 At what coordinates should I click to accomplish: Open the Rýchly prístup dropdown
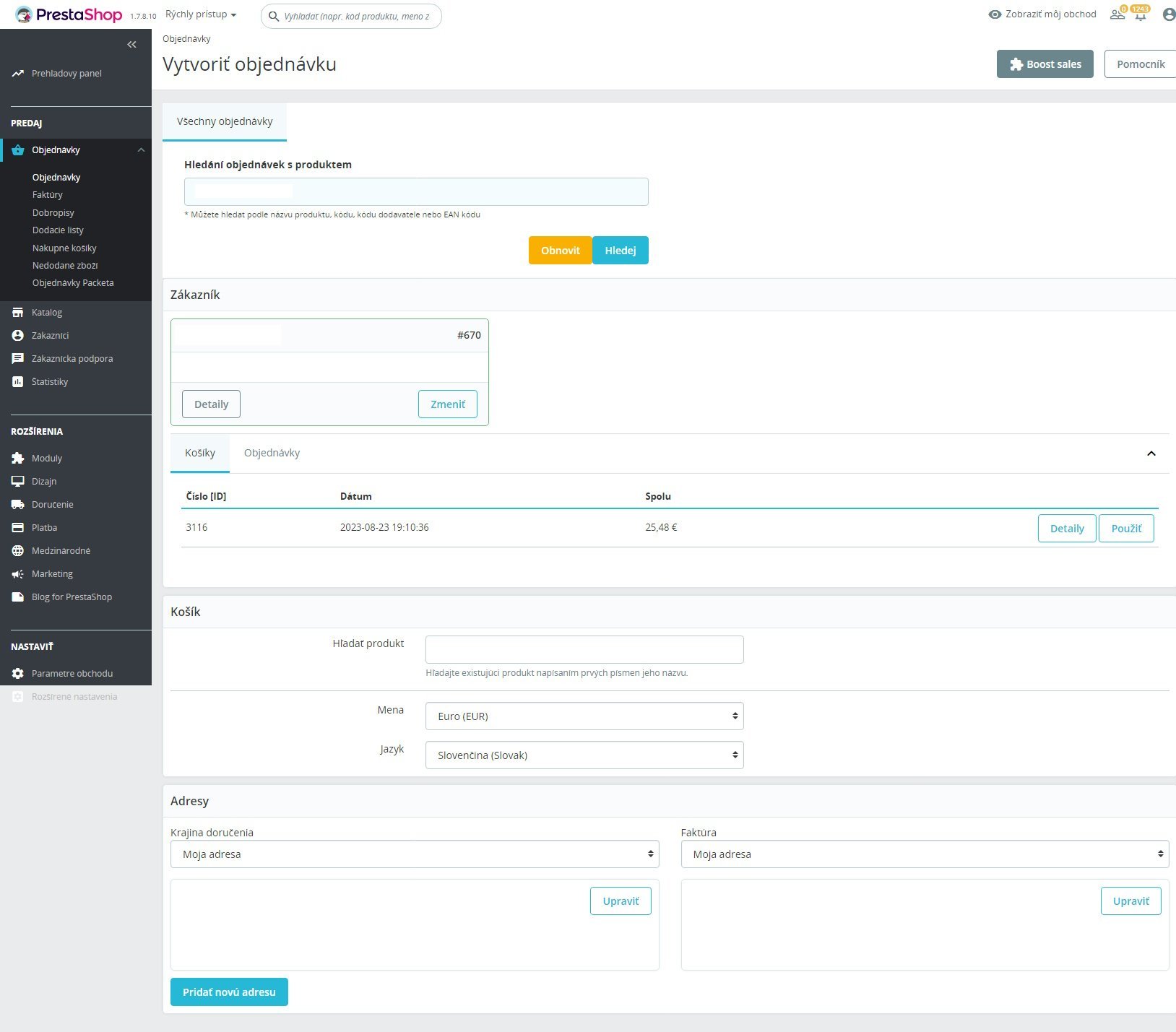(201, 14)
